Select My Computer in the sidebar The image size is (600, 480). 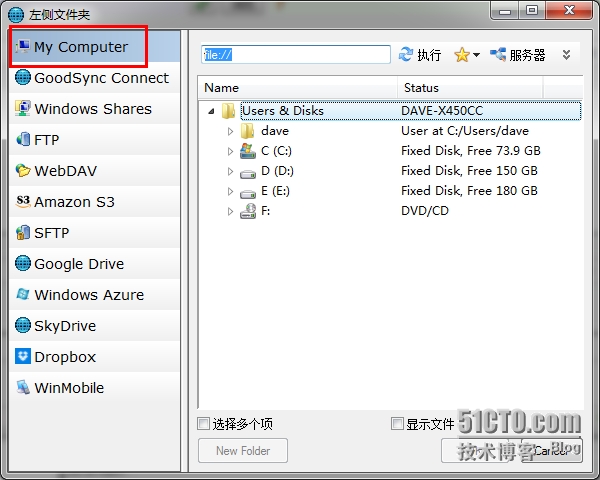pos(95,47)
